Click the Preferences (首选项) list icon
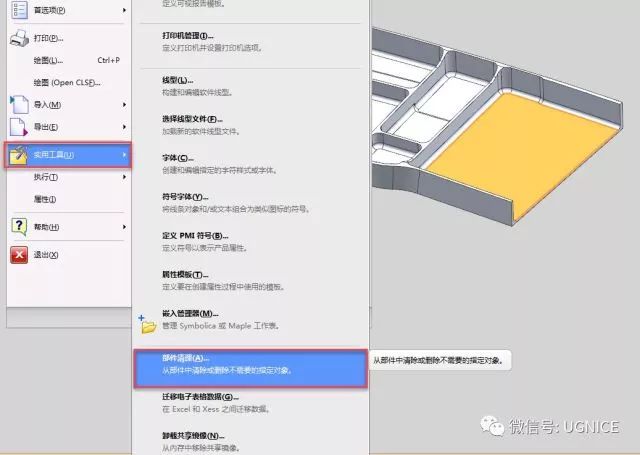Viewport: 640px width, 455px height. (x=18, y=10)
